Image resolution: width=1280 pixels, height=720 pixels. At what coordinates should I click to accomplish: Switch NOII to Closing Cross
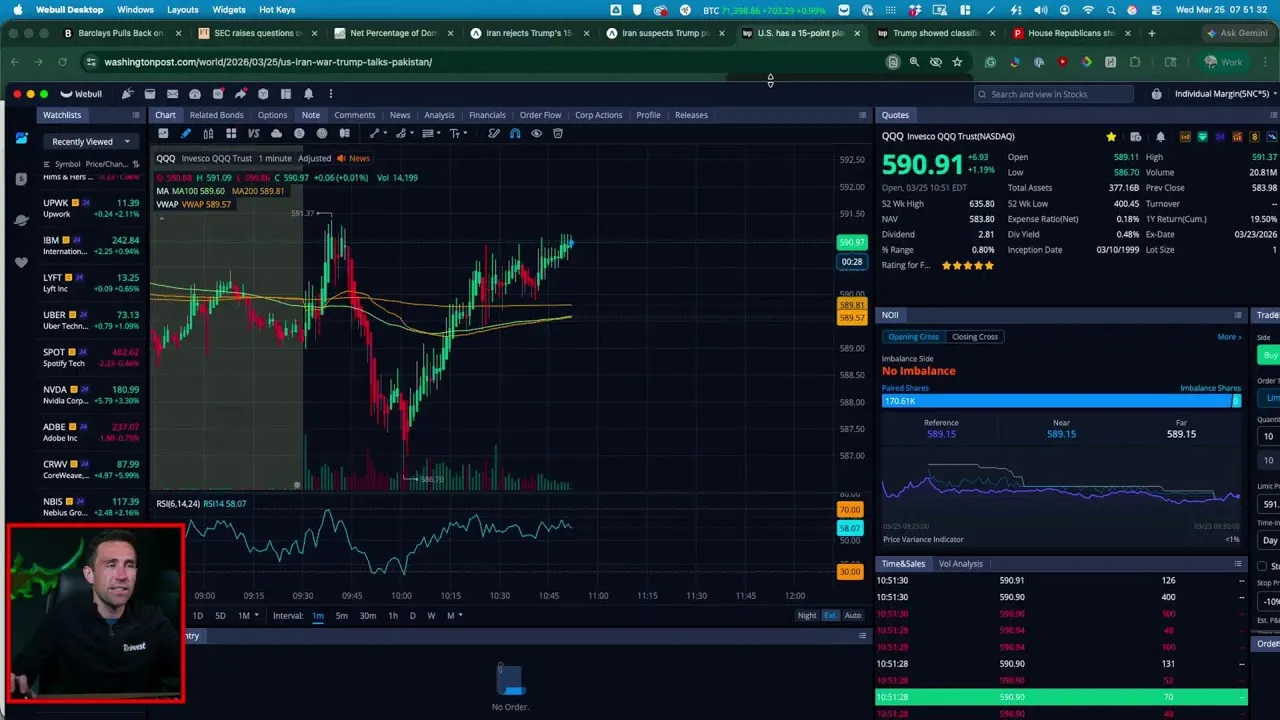[974, 337]
